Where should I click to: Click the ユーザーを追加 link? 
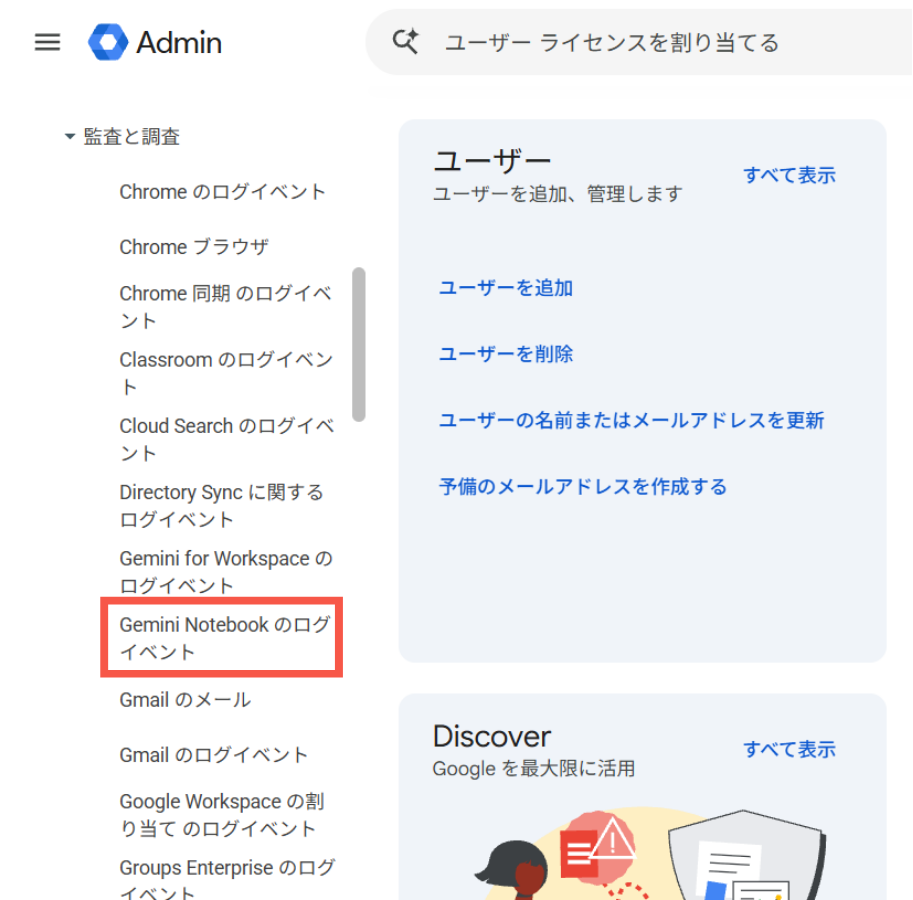[x=505, y=288]
